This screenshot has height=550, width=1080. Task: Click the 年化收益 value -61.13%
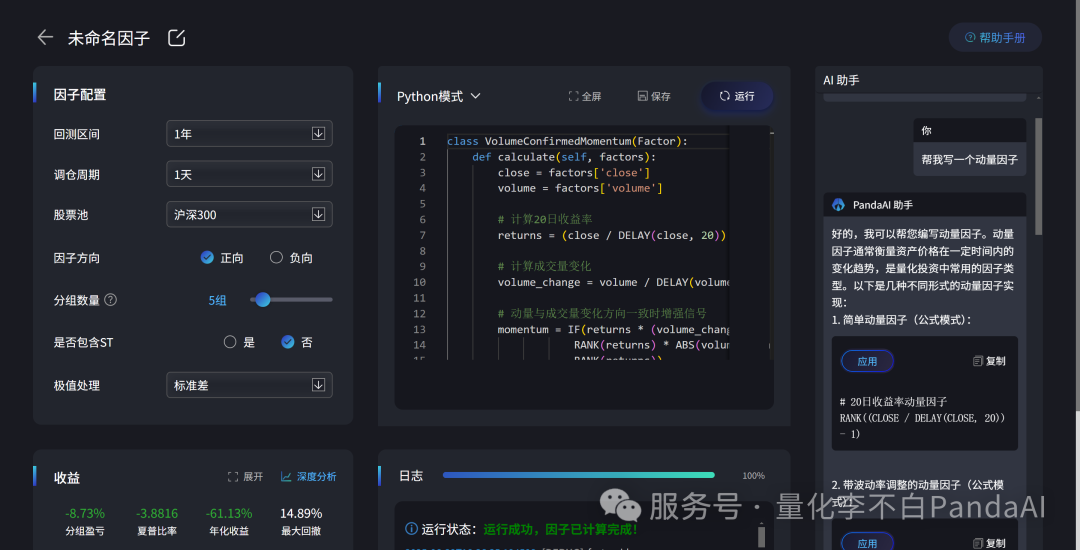[x=229, y=514]
